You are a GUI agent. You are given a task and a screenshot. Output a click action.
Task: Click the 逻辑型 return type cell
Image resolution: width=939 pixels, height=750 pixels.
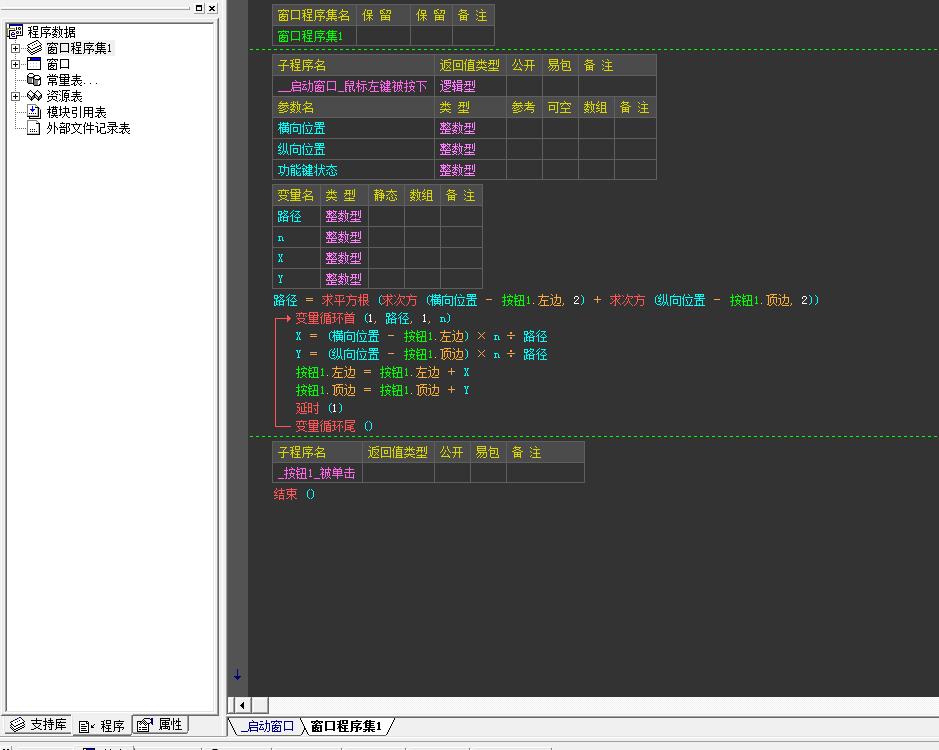pos(470,86)
